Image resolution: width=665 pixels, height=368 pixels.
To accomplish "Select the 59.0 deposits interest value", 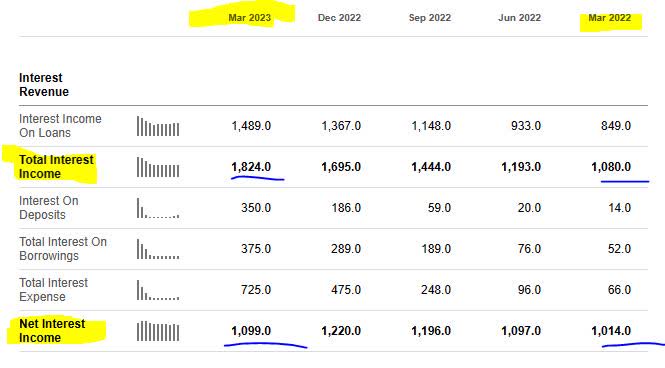I will click(x=439, y=208).
